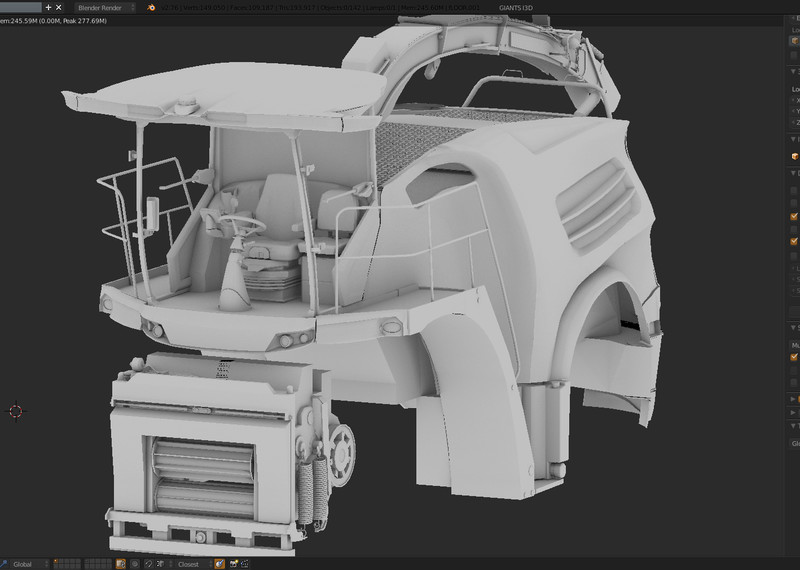Screen dimensions: 800x570
Task: Click the OpenGL render animation clapper icon
Action: [x=245, y=564]
